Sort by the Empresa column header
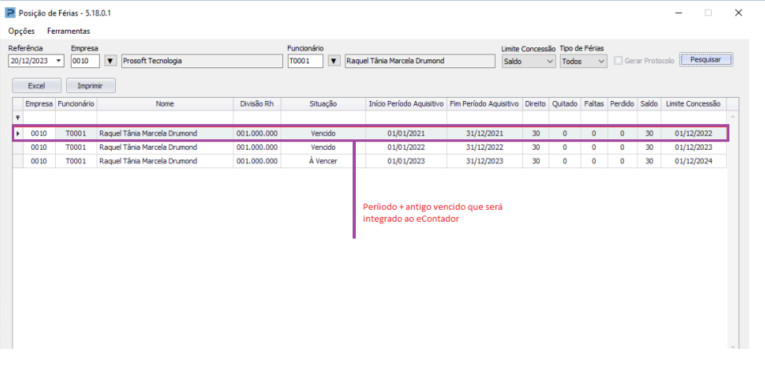This screenshot has width=765, height=371. [x=39, y=104]
